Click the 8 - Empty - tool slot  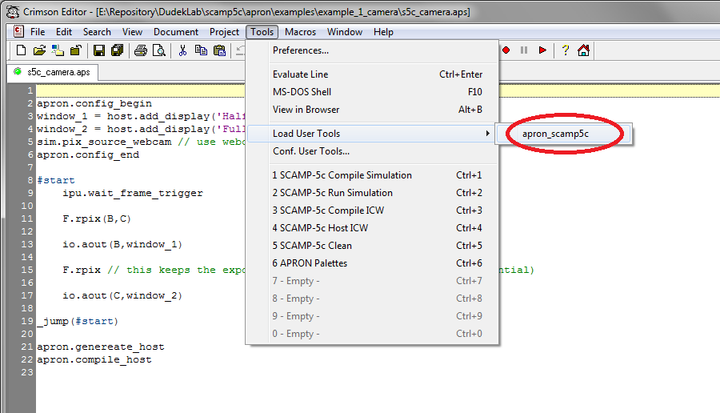373,299
